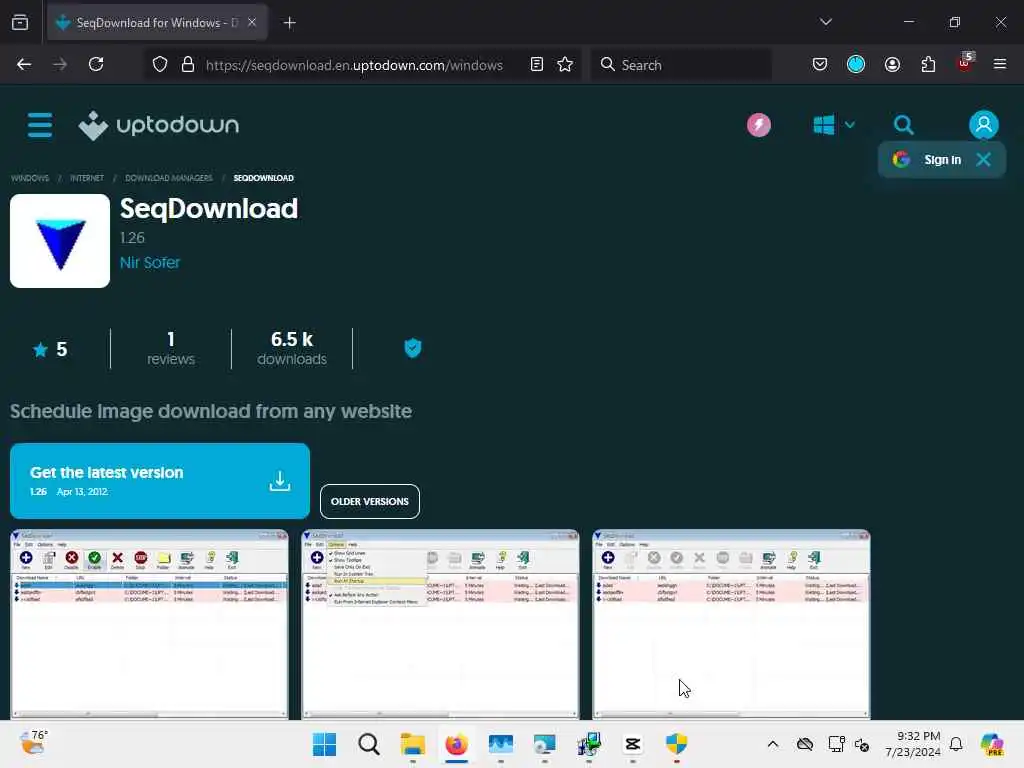Image resolution: width=1024 pixels, height=768 pixels.
Task: Go to Internet breadcrumb
Action: point(87,178)
